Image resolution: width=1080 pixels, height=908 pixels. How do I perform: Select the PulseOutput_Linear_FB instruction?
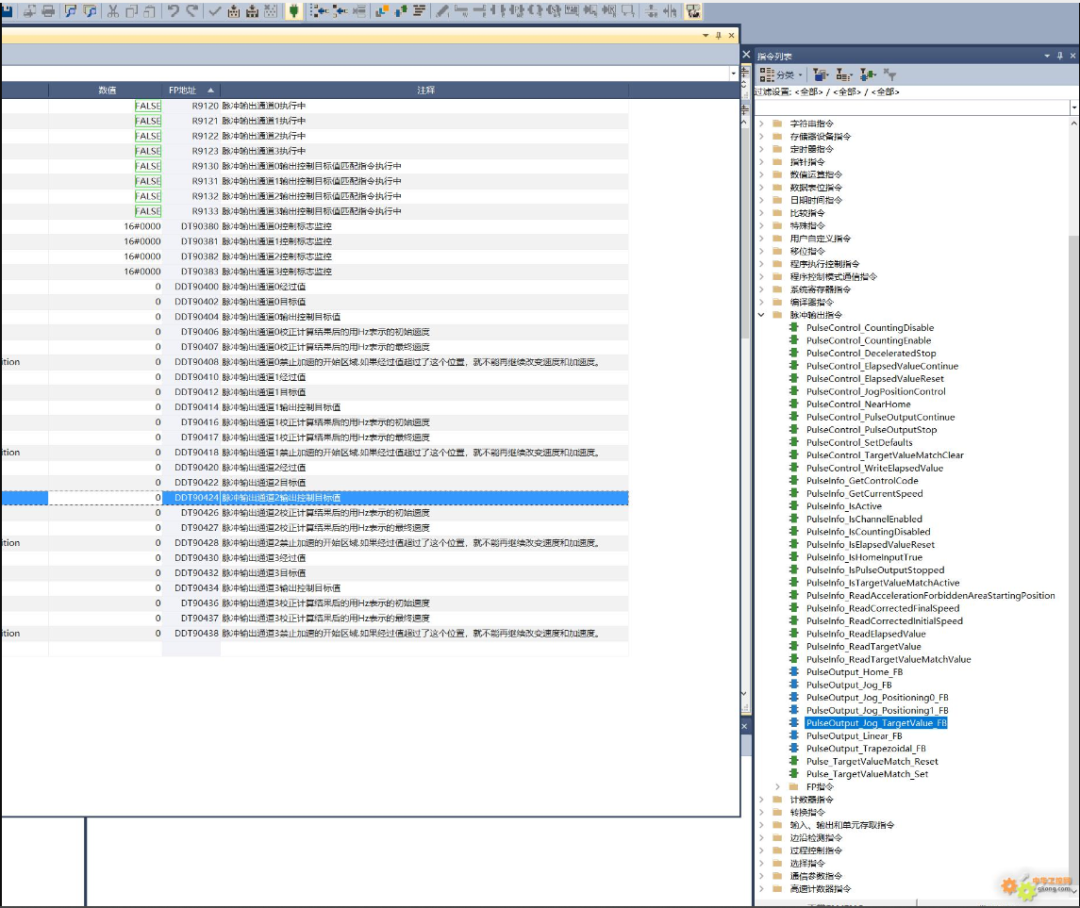[854, 736]
